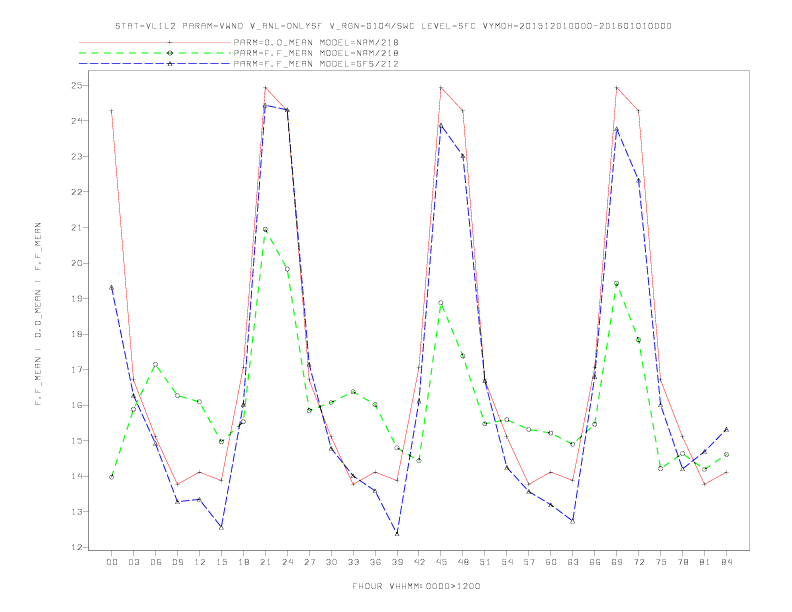
Task: Click x-axis forecast hour label 63
Action: (x=573, y=562)
